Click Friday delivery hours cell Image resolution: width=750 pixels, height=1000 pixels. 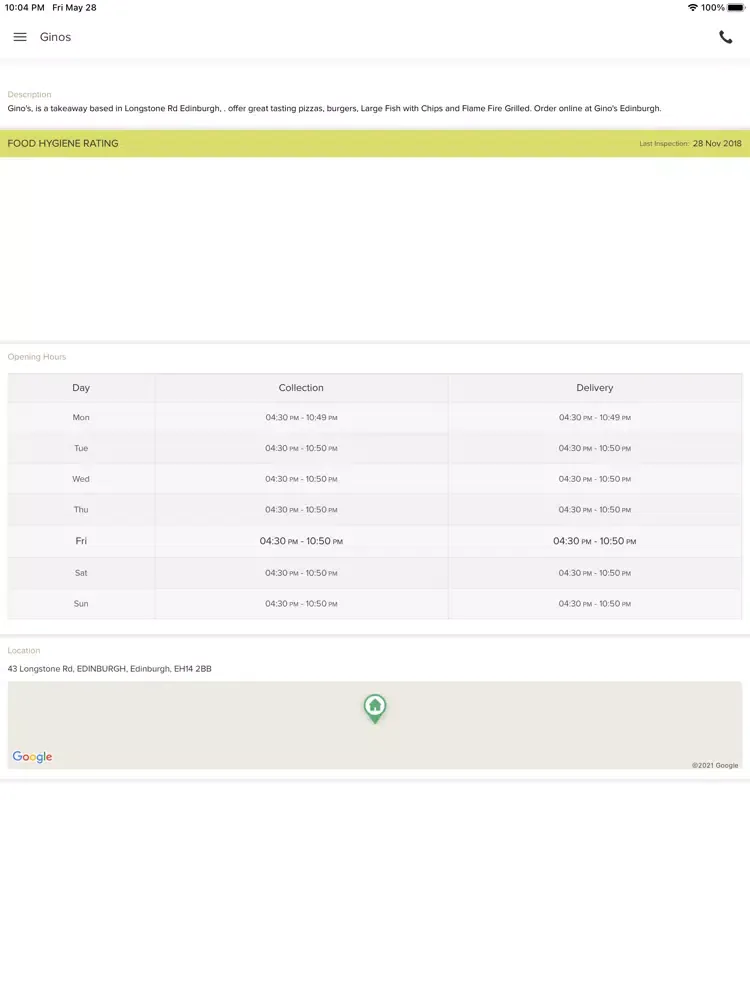pyautogui.click(x=594, y=541)
